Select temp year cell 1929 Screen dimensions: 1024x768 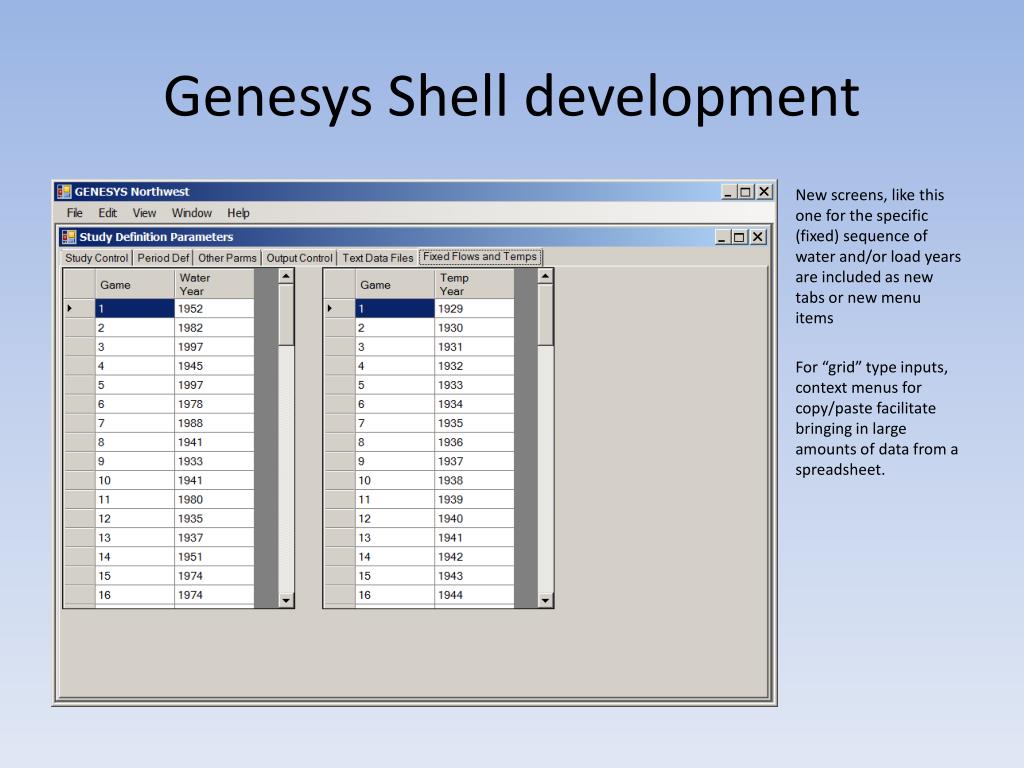click(x=474, y=308)
